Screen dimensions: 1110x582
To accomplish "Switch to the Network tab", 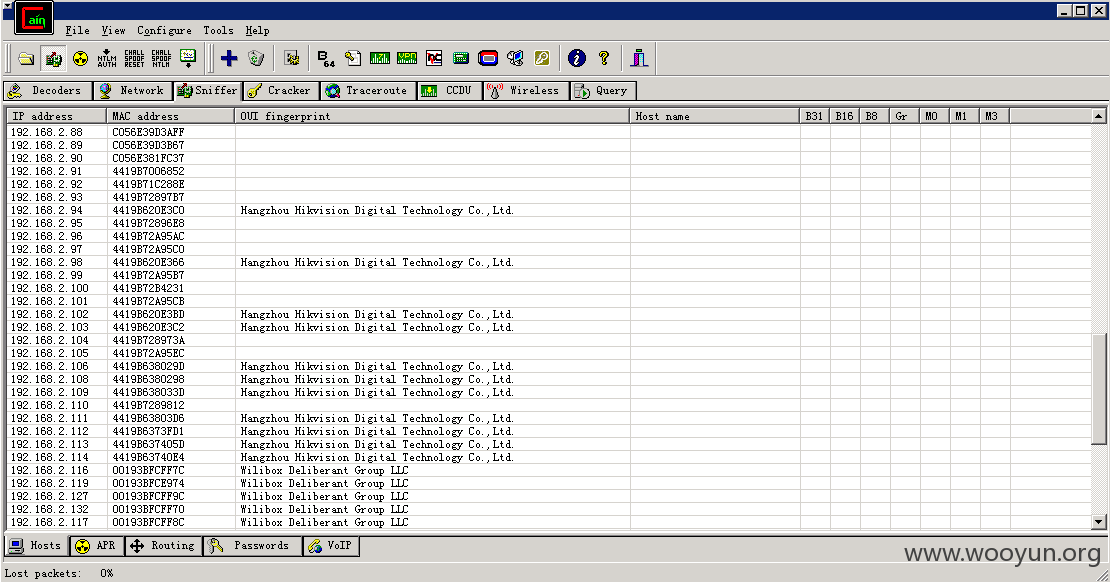I will point(132,91).
